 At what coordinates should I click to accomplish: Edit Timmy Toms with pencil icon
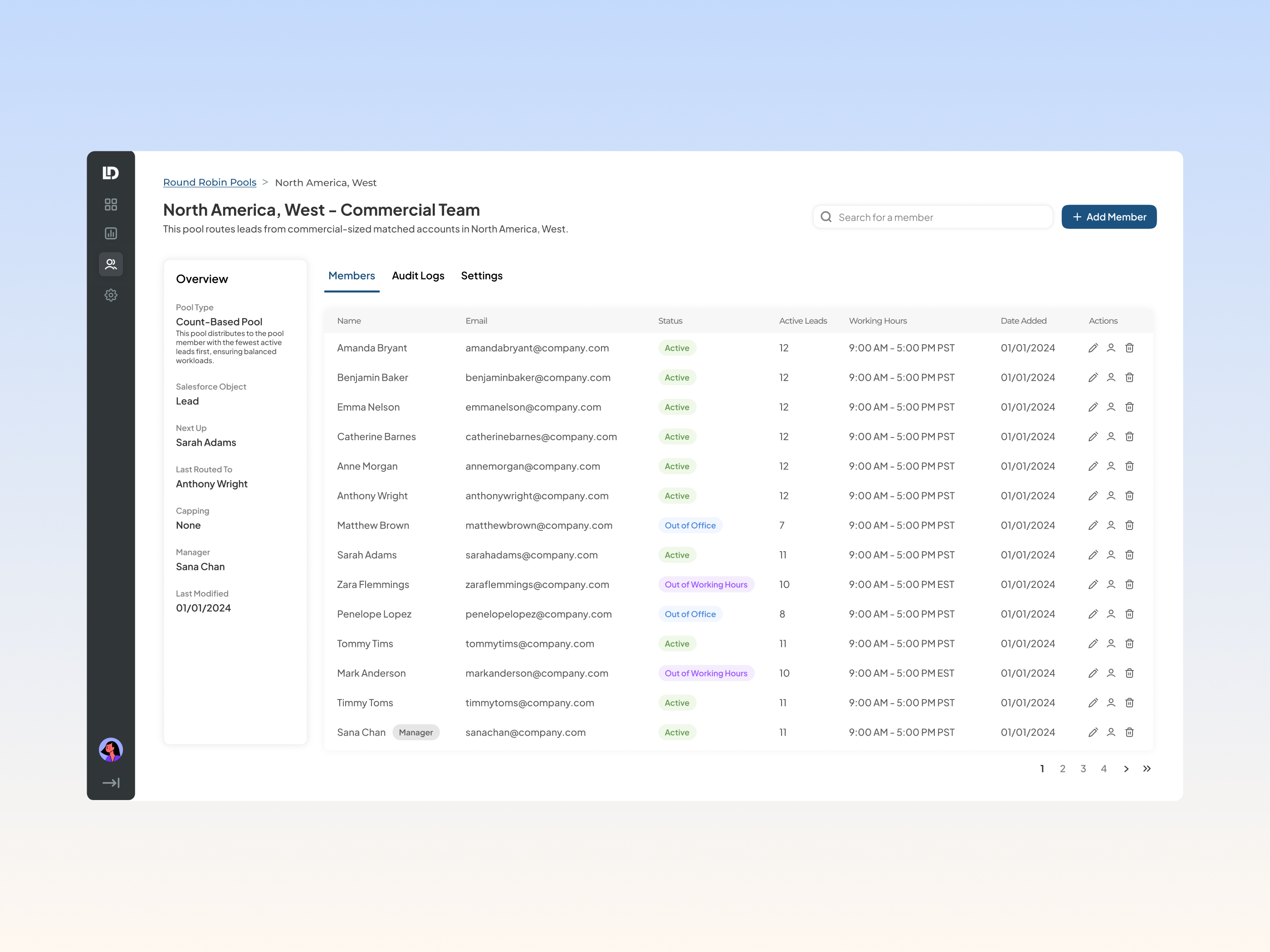click(1093, 703)
